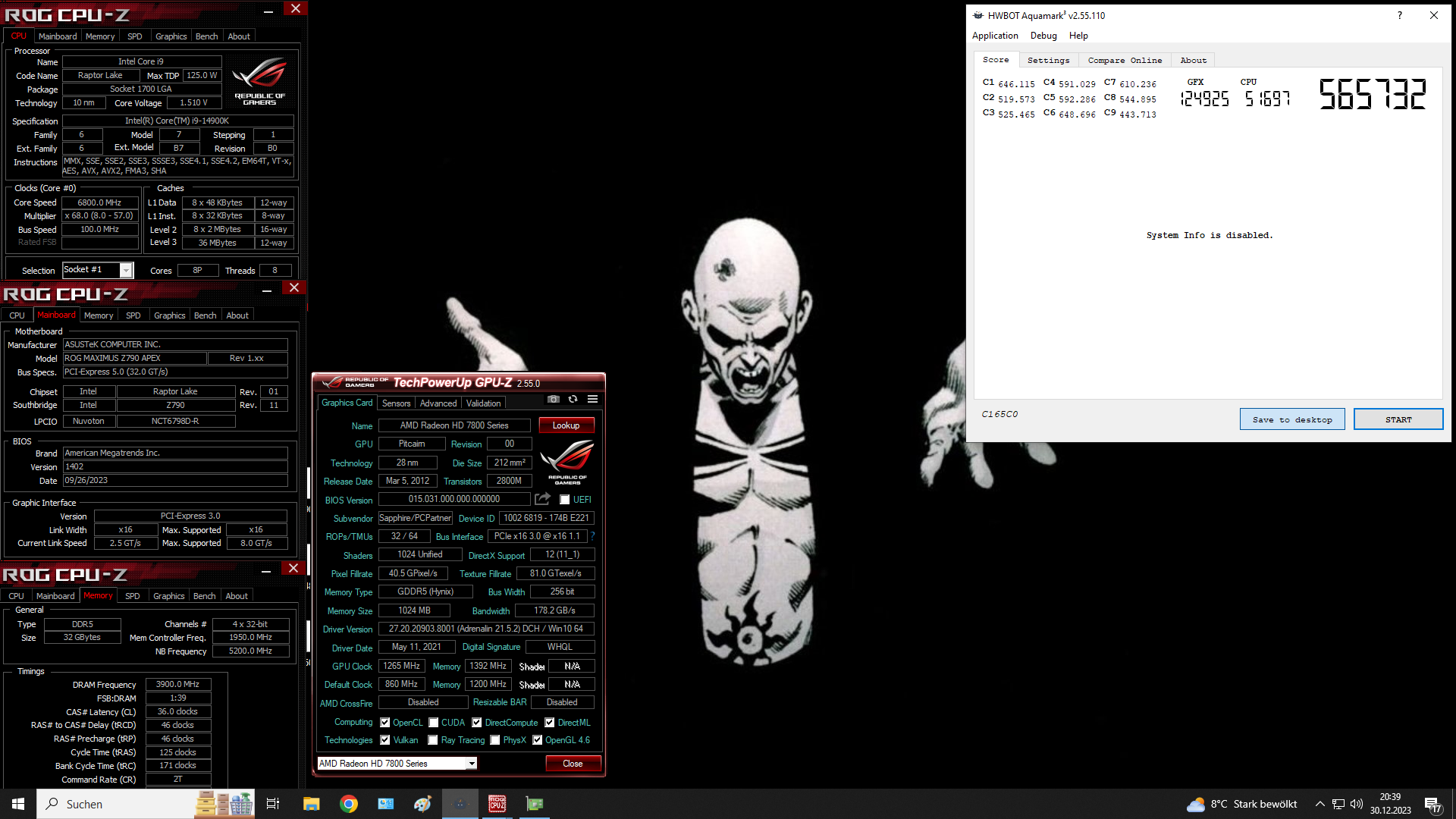Click the Subvendor Sapphire/PCPartner field

(x=415, y=518)
